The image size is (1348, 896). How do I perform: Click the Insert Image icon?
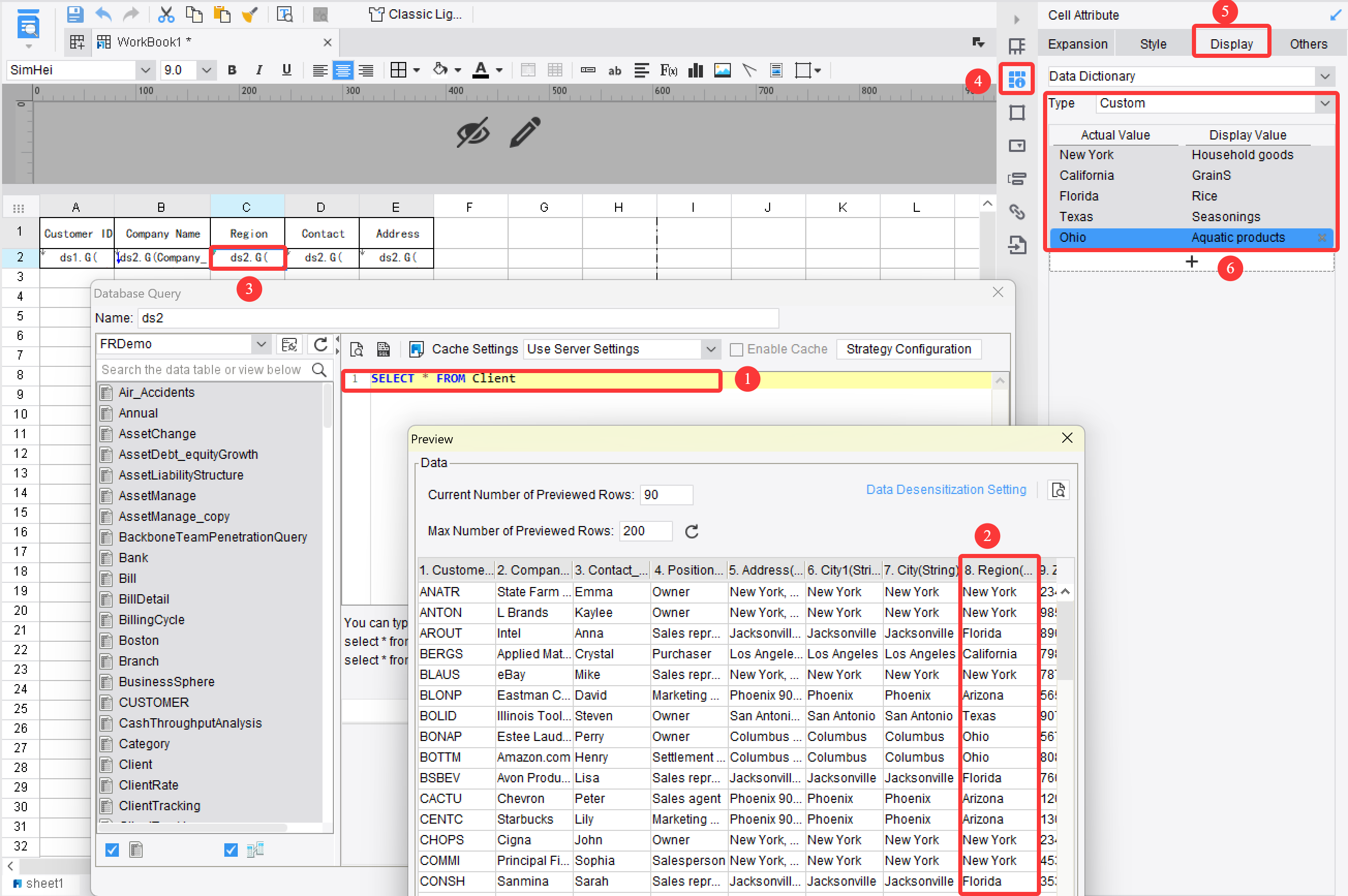click(x=722, y=70)
